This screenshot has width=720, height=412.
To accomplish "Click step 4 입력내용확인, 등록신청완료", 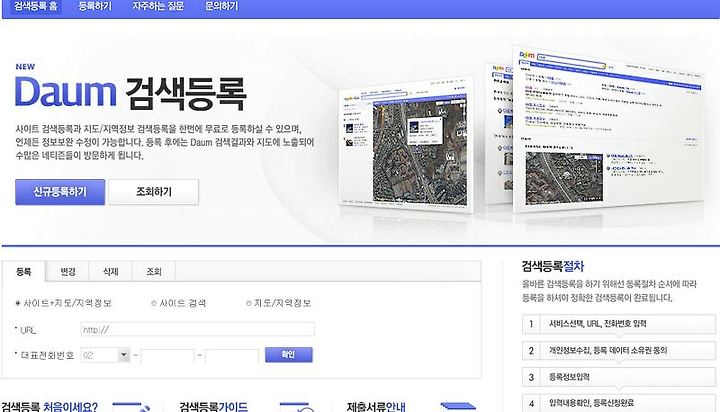I will click(619, 403).
